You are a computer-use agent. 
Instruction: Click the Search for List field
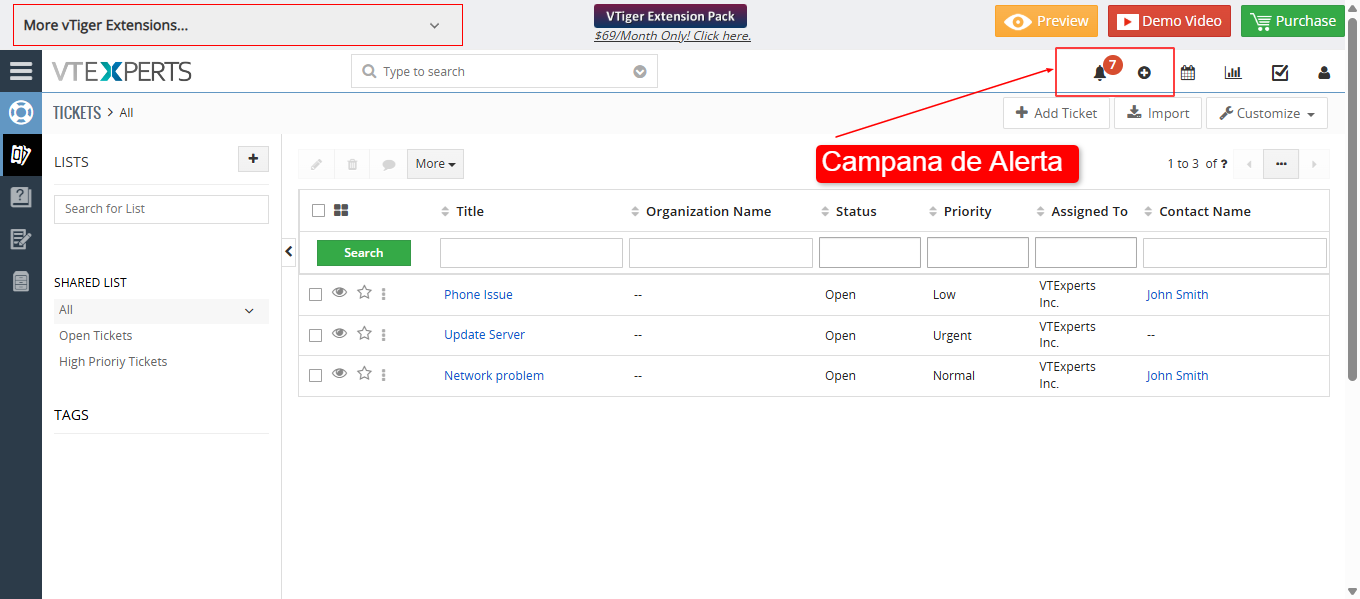pos(161,209)
